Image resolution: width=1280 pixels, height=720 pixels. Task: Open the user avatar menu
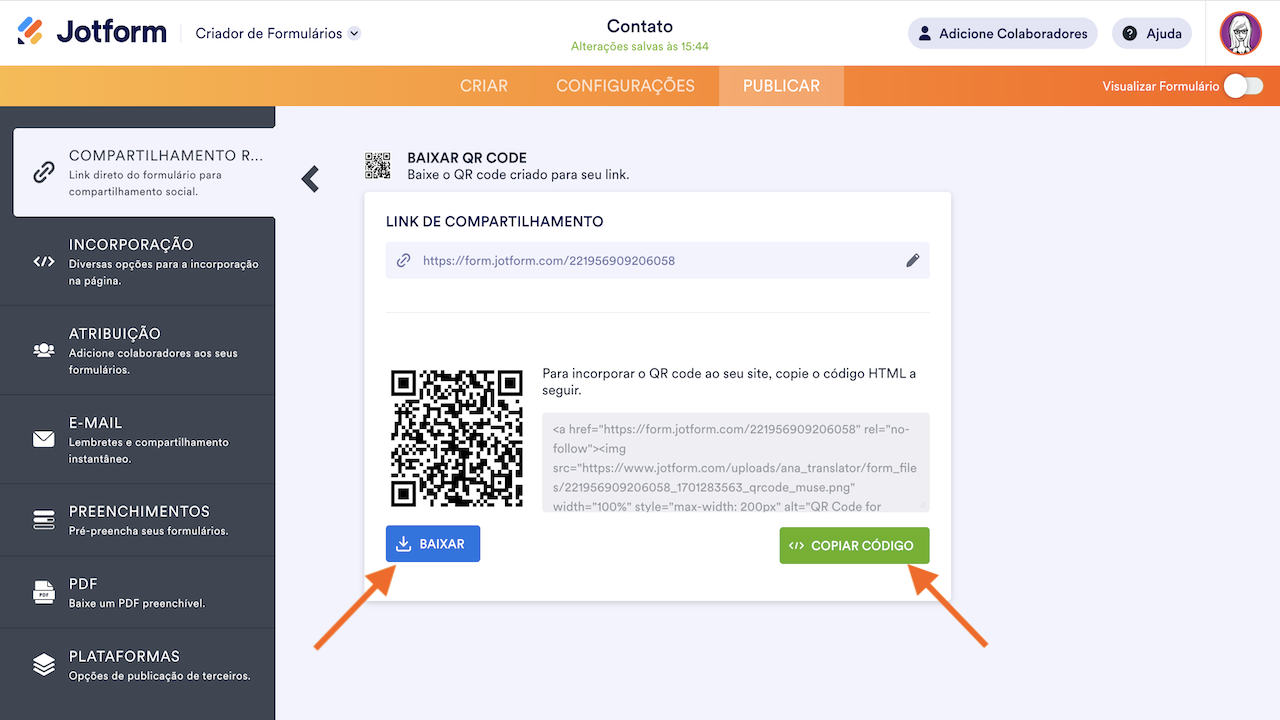point(1241,33)
